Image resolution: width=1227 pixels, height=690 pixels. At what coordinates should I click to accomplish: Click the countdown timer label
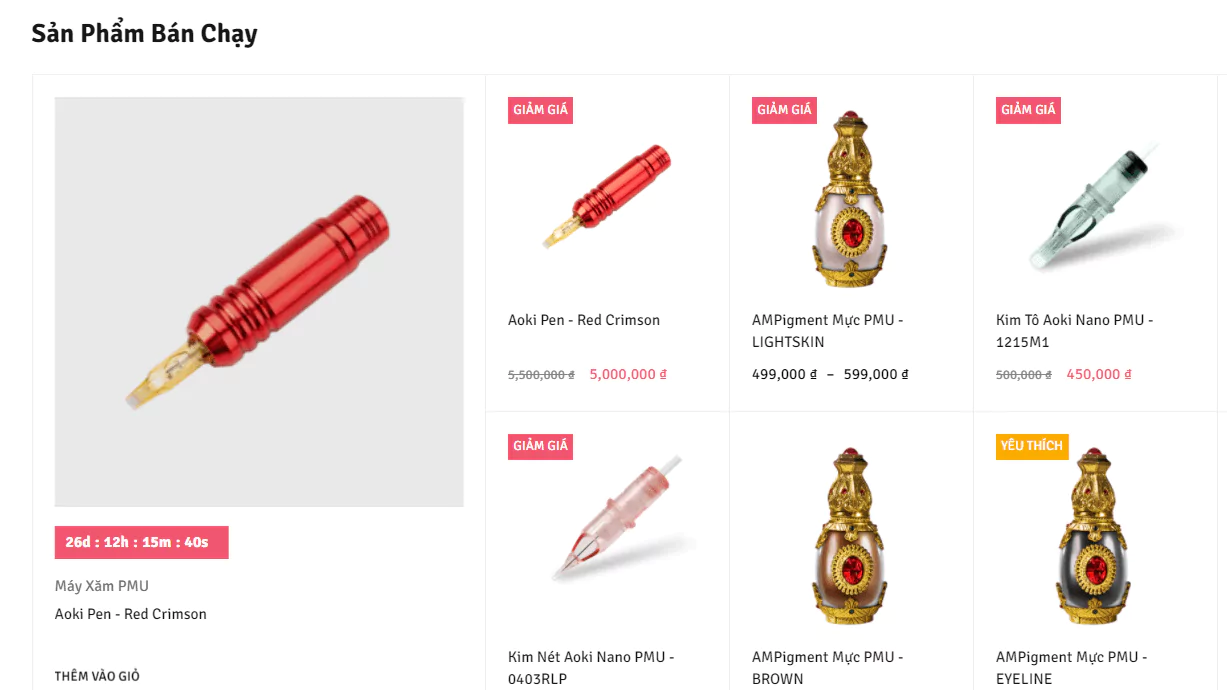[141, 542]
